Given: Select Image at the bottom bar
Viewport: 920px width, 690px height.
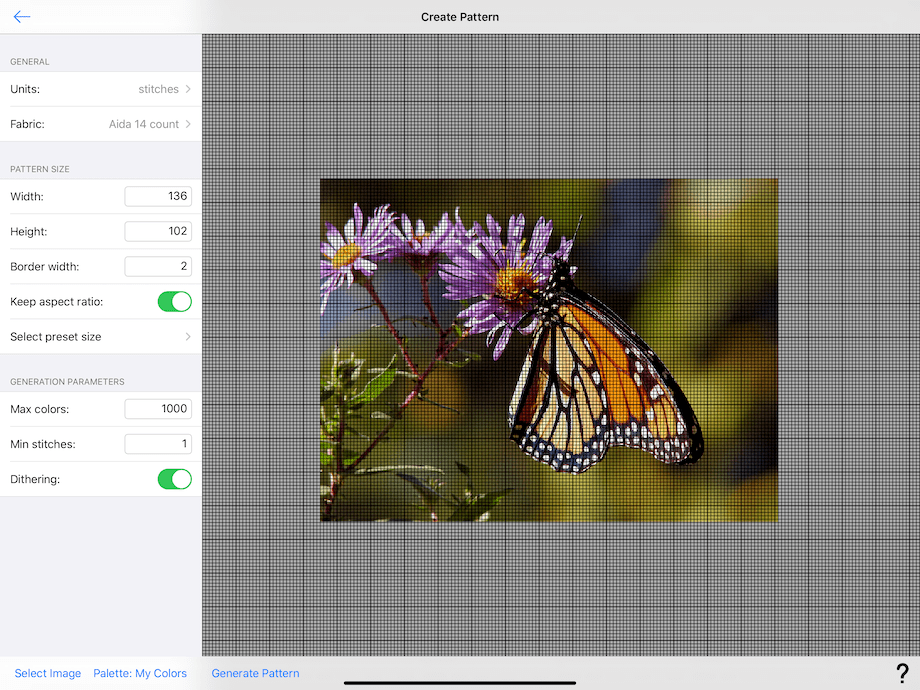Looking at the screenshot, I should click(47, 673).
